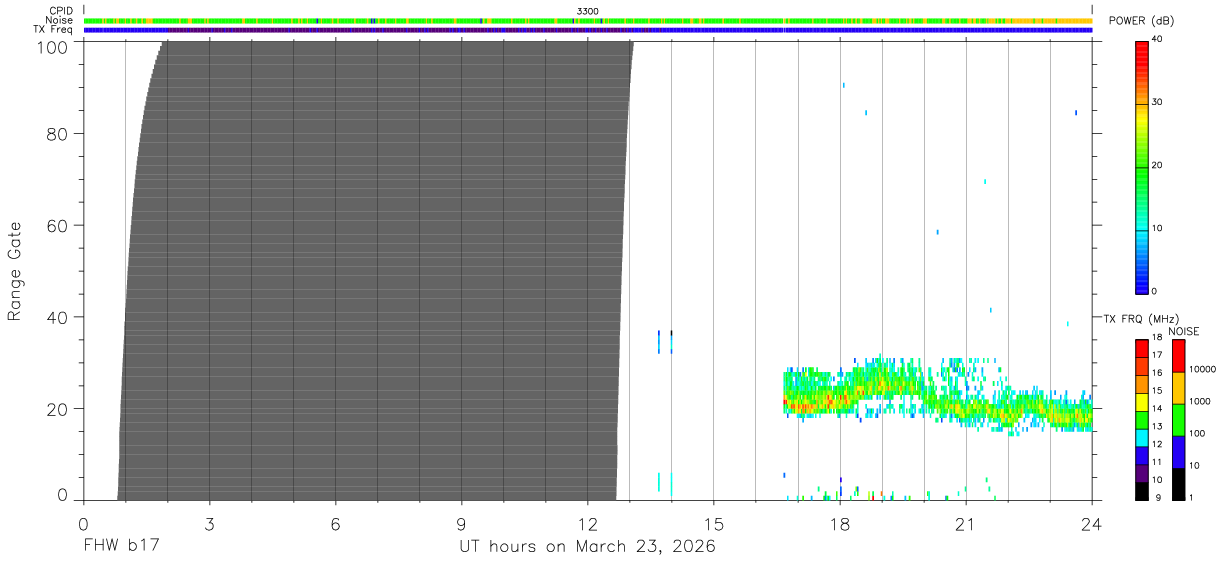Pick the red top segment of NOISE color bar
1228x567 pixels.
(x=1178, y=356)
